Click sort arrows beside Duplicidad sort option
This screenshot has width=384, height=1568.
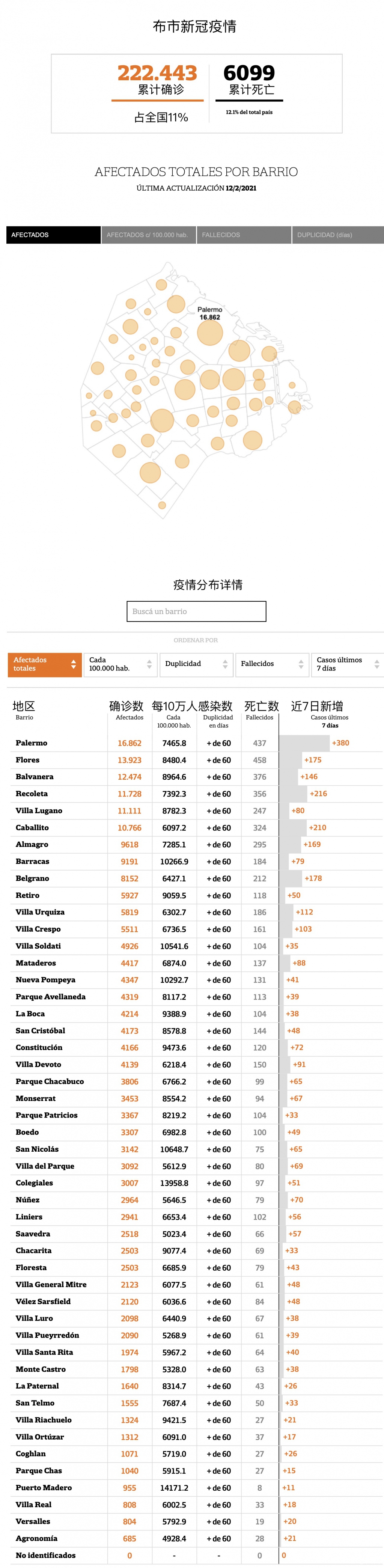[x=225, y=664]
